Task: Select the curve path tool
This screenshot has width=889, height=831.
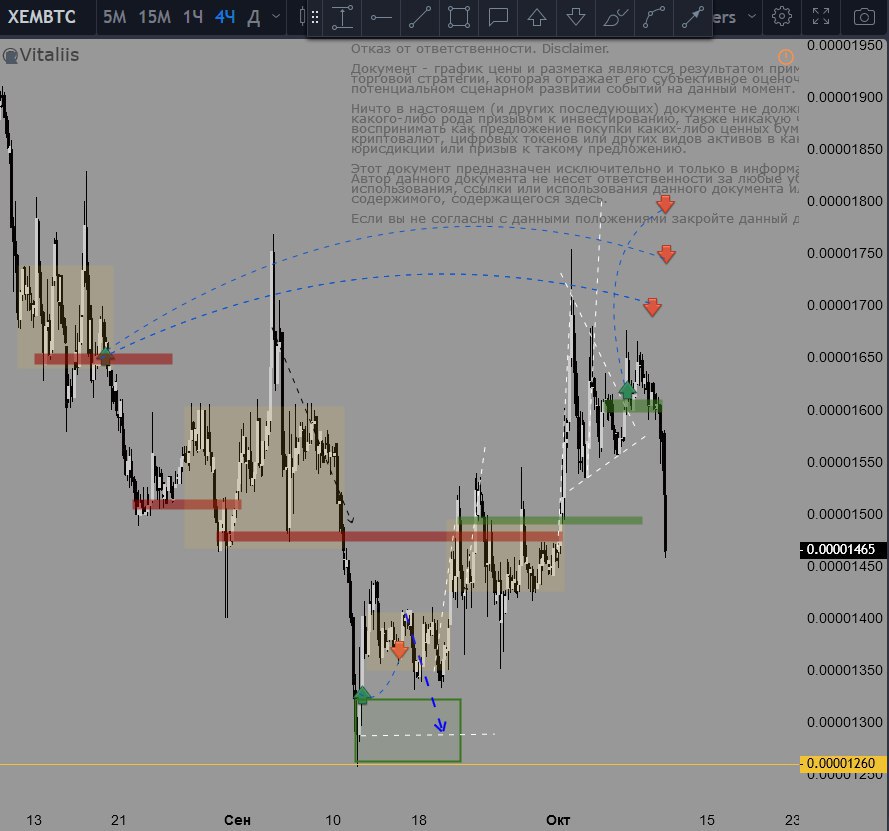Action: click(654, 17)
